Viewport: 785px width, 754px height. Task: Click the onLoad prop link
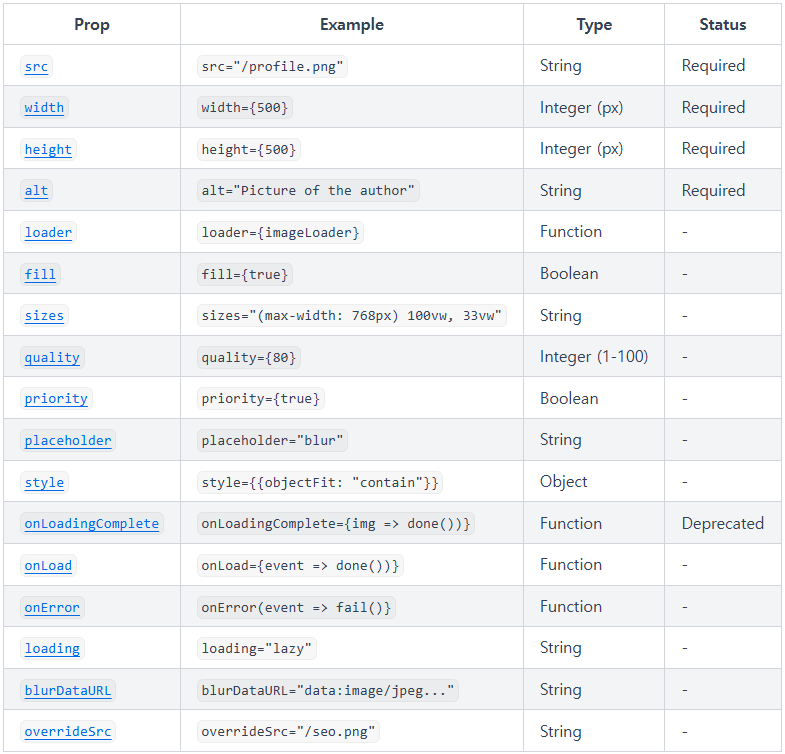48,566
